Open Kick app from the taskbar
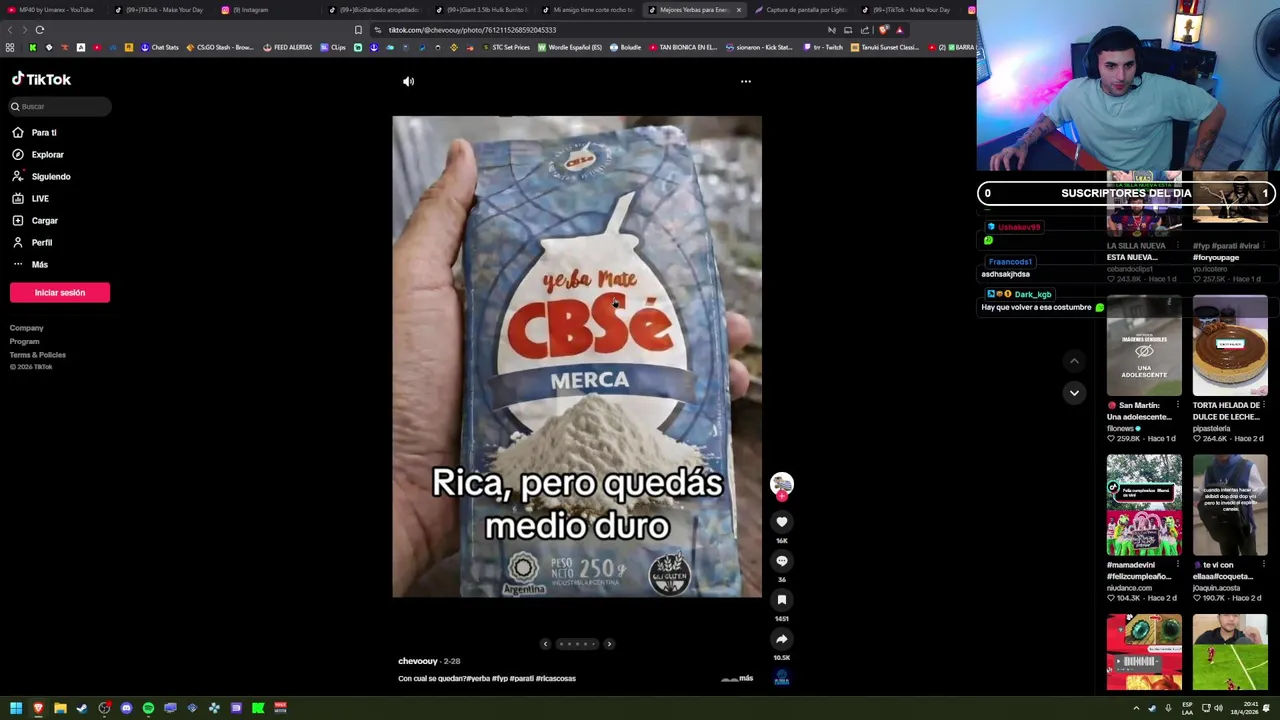The height and width of the screenshot is (720, 1280). (258, 708)
